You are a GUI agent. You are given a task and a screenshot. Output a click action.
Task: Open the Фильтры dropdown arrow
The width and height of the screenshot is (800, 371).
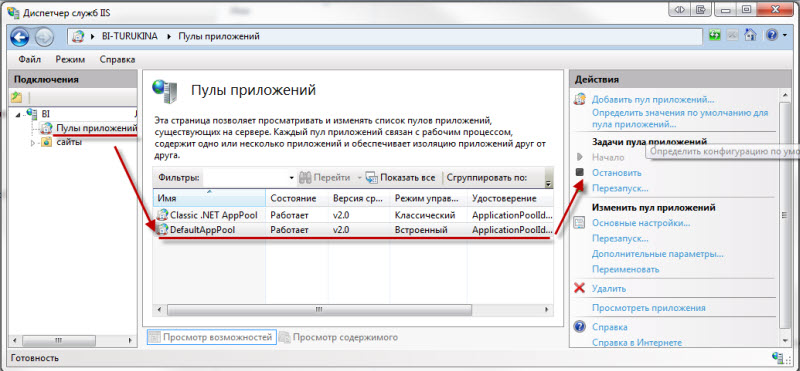pyautogui.click(x=292, y=178)
